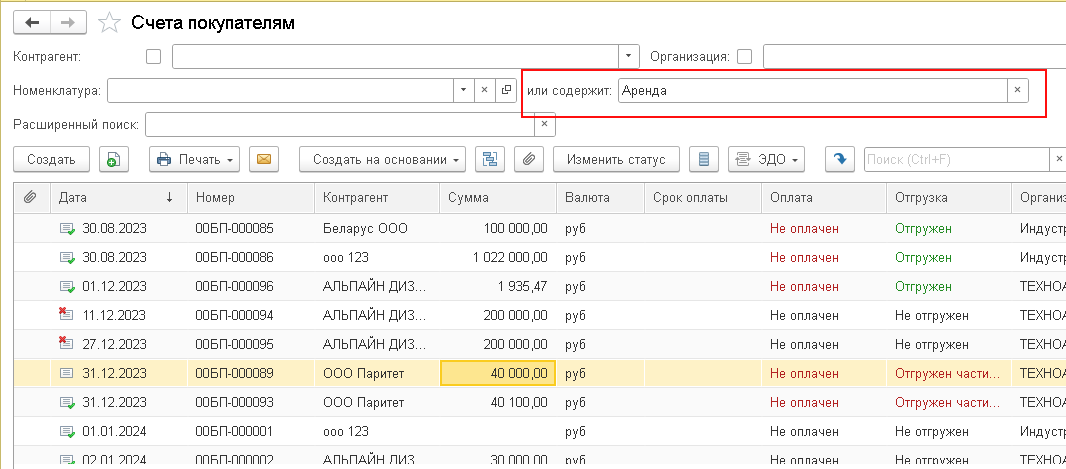
Task: Clear the Номенклатура field with X
Action: point(485,90)
